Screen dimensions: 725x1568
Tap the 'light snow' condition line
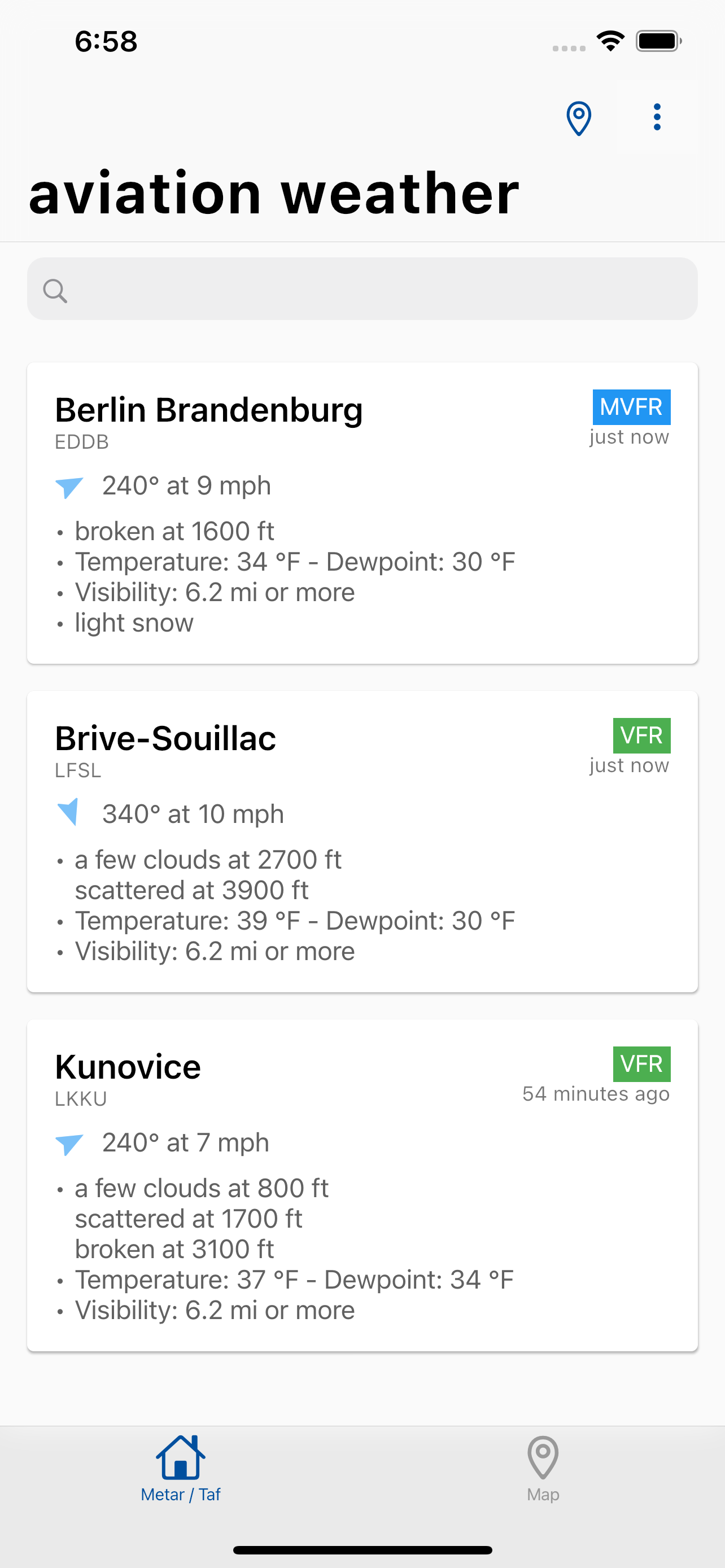click(134, 623)
